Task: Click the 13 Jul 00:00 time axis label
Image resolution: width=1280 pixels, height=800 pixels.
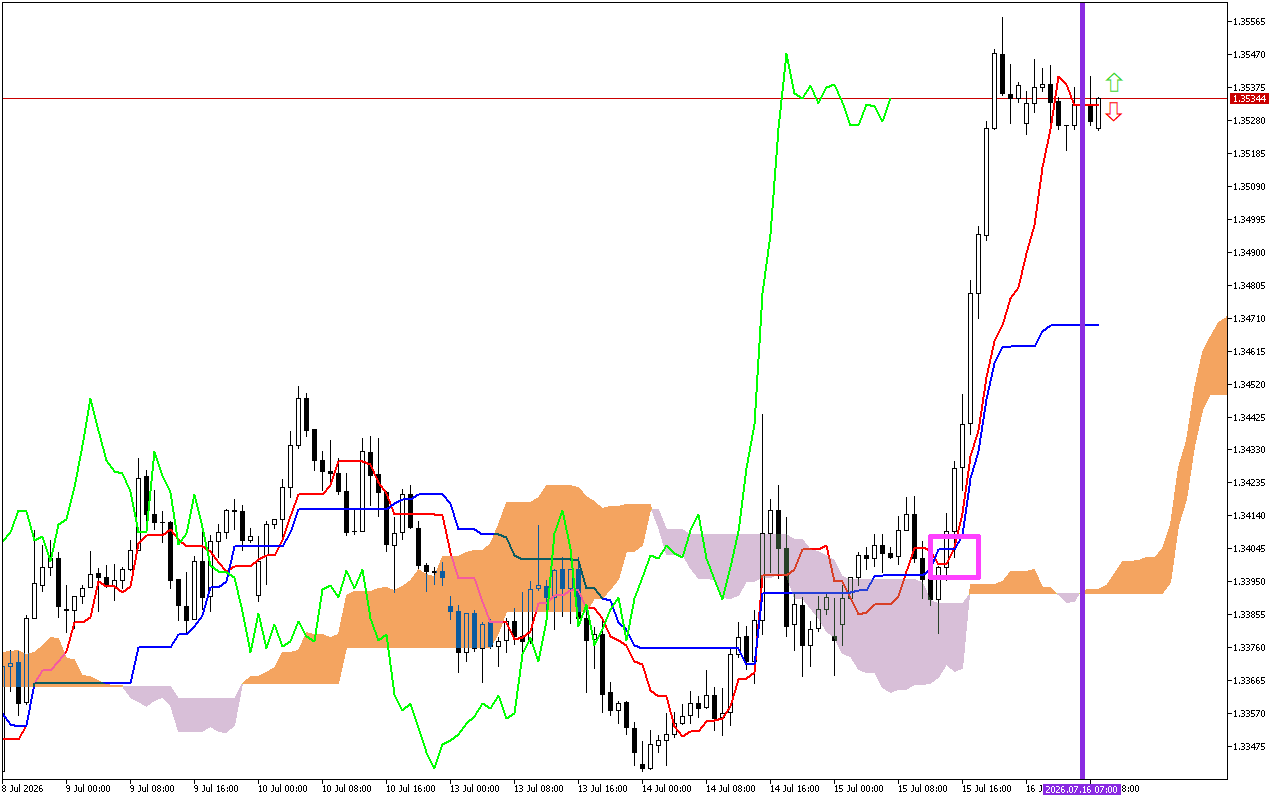Action: (x=473, y=788)
